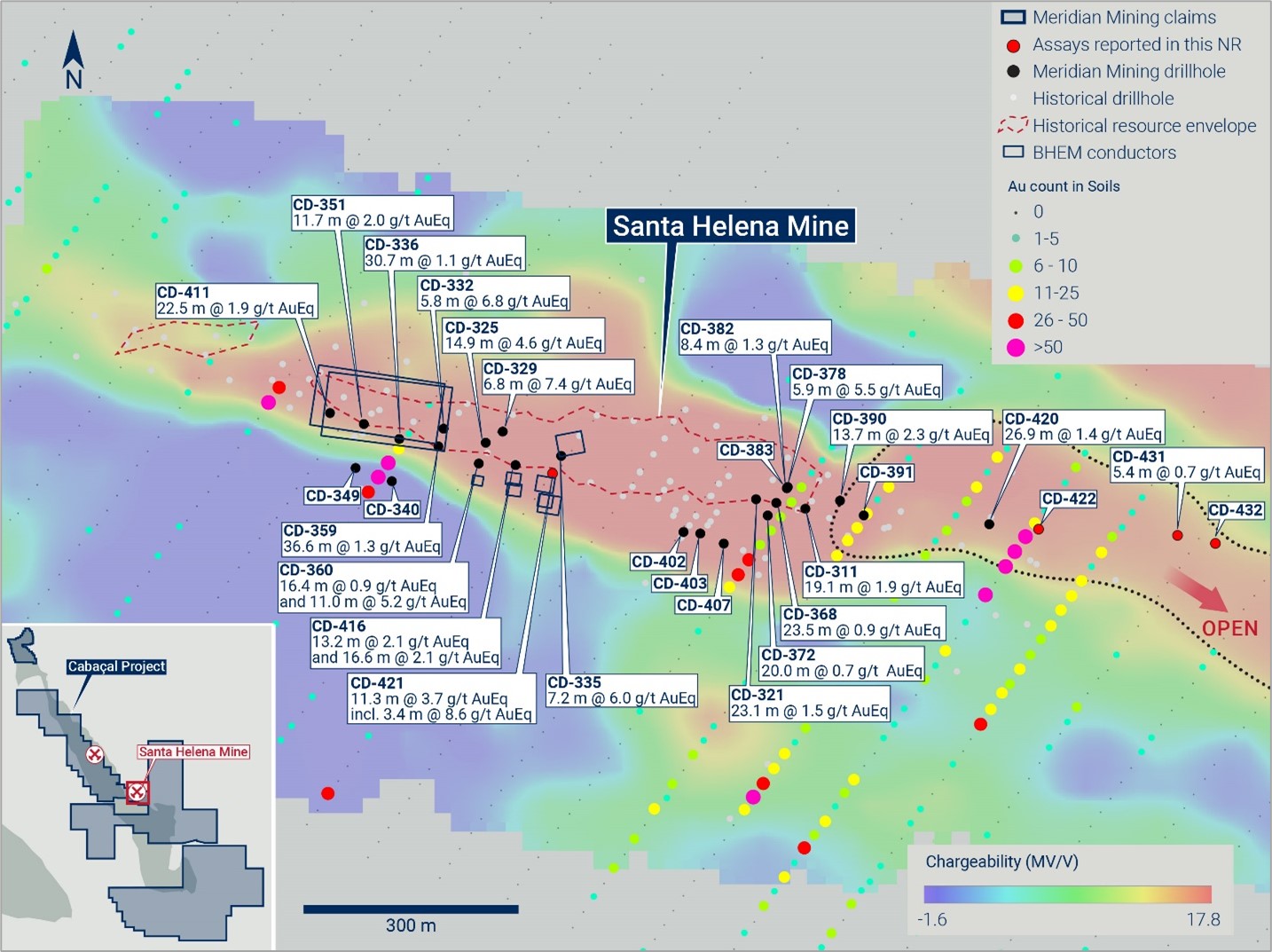Click the red OPEN arrow icon
1272x952 pixels.
(x=1197, y=590)
